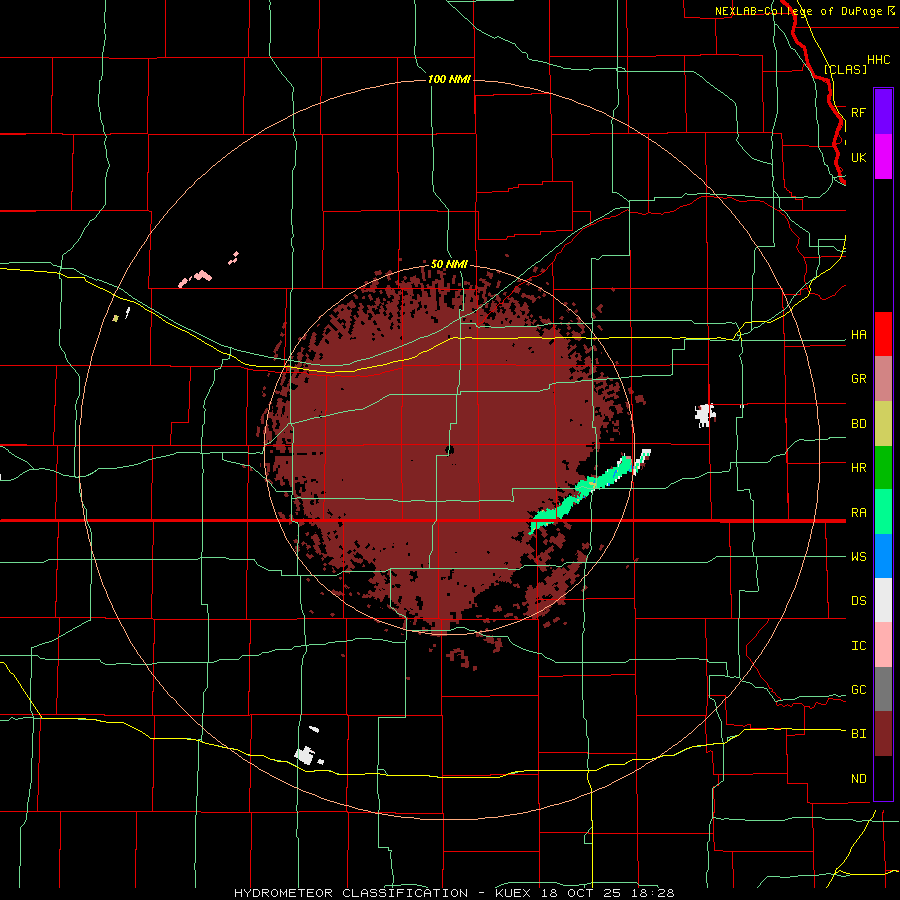This screenshot has width=900, height=900.
Task: Pick the RA bright green legend swatch
Action: tap(883, 512)
